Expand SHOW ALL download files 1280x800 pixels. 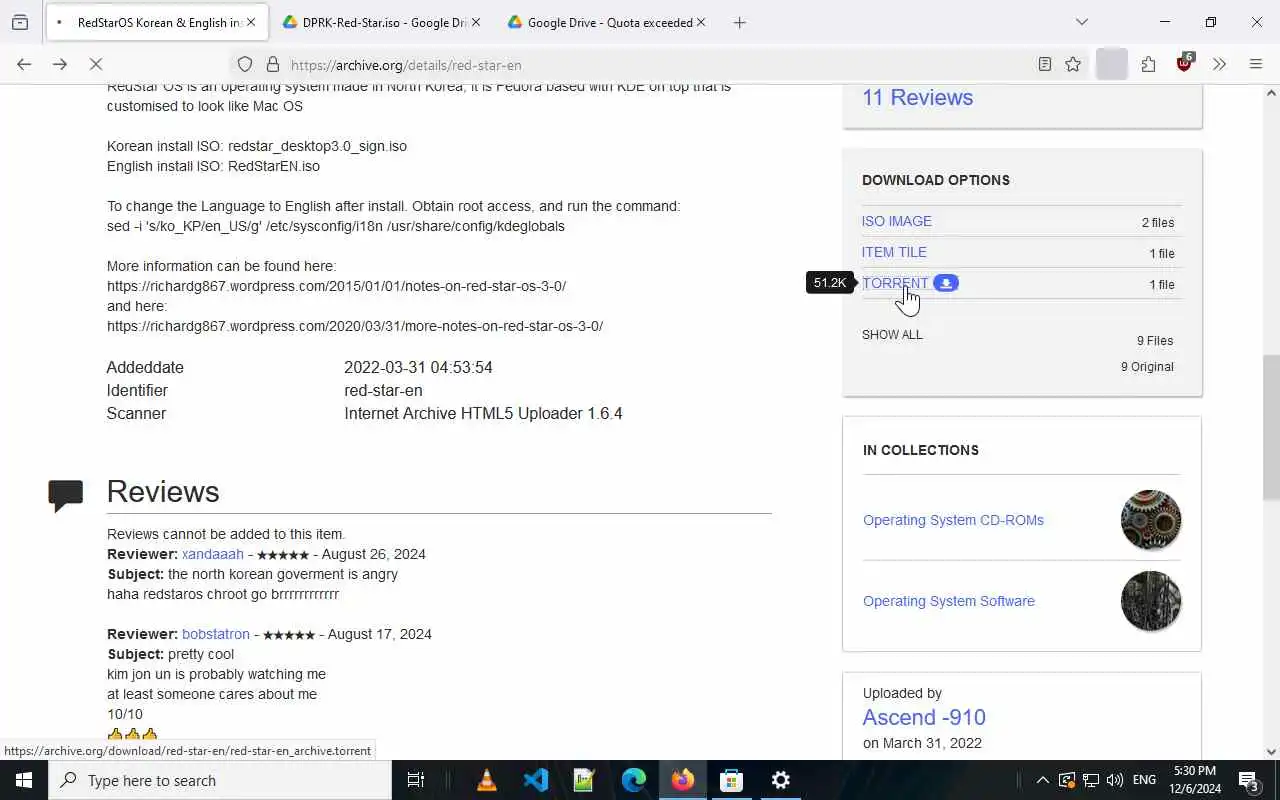point(892,335)
